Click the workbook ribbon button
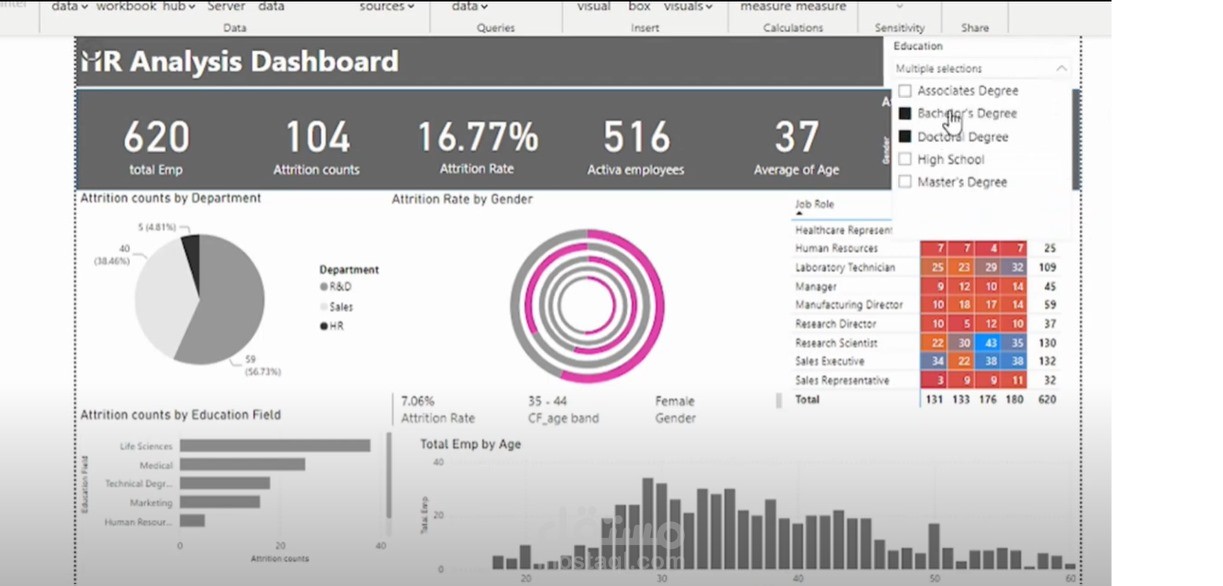The image size is (1223, 586). coord(126,6)
